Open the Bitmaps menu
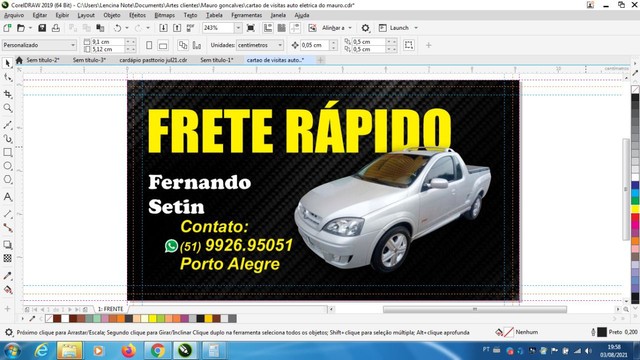 point(164,15)
